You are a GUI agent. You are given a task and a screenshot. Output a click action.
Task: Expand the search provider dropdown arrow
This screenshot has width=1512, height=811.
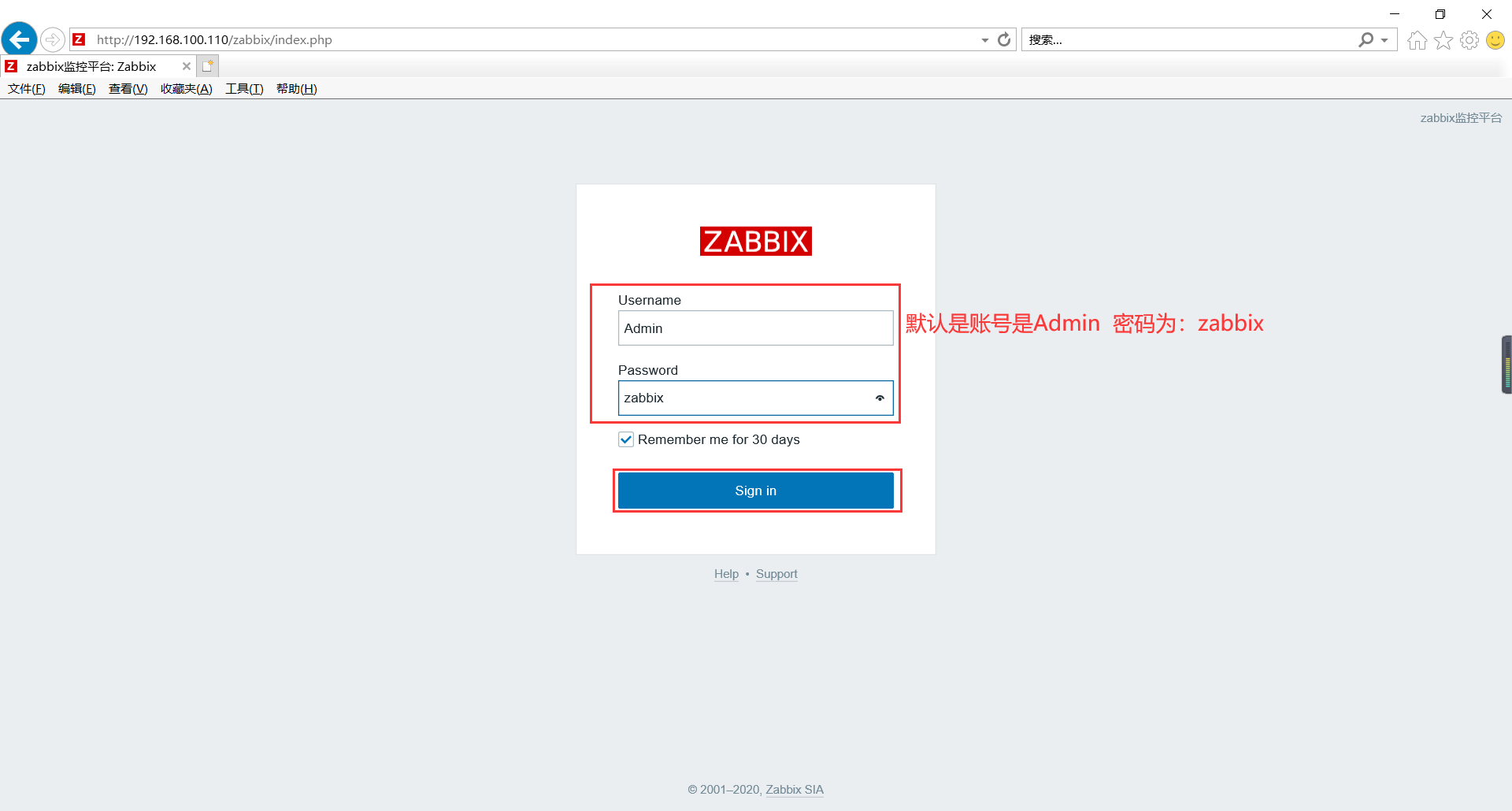pyautogui.click(x=1384, y=40)
